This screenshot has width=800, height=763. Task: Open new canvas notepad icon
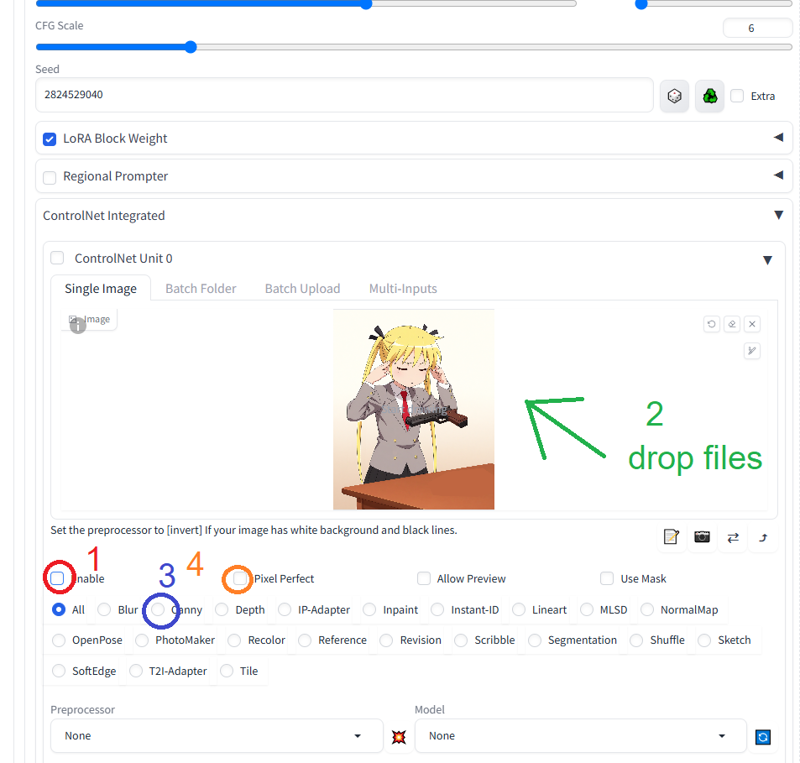point(671,537)
